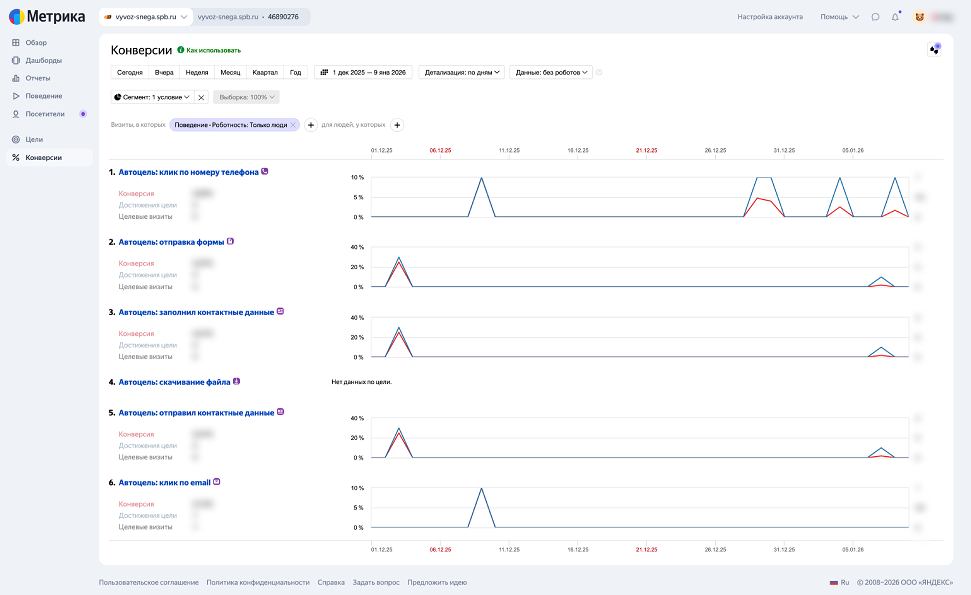971x595 pixels.
Task: Expand the 'Детализация: по дням' dropdown
Action: (461, 72)
